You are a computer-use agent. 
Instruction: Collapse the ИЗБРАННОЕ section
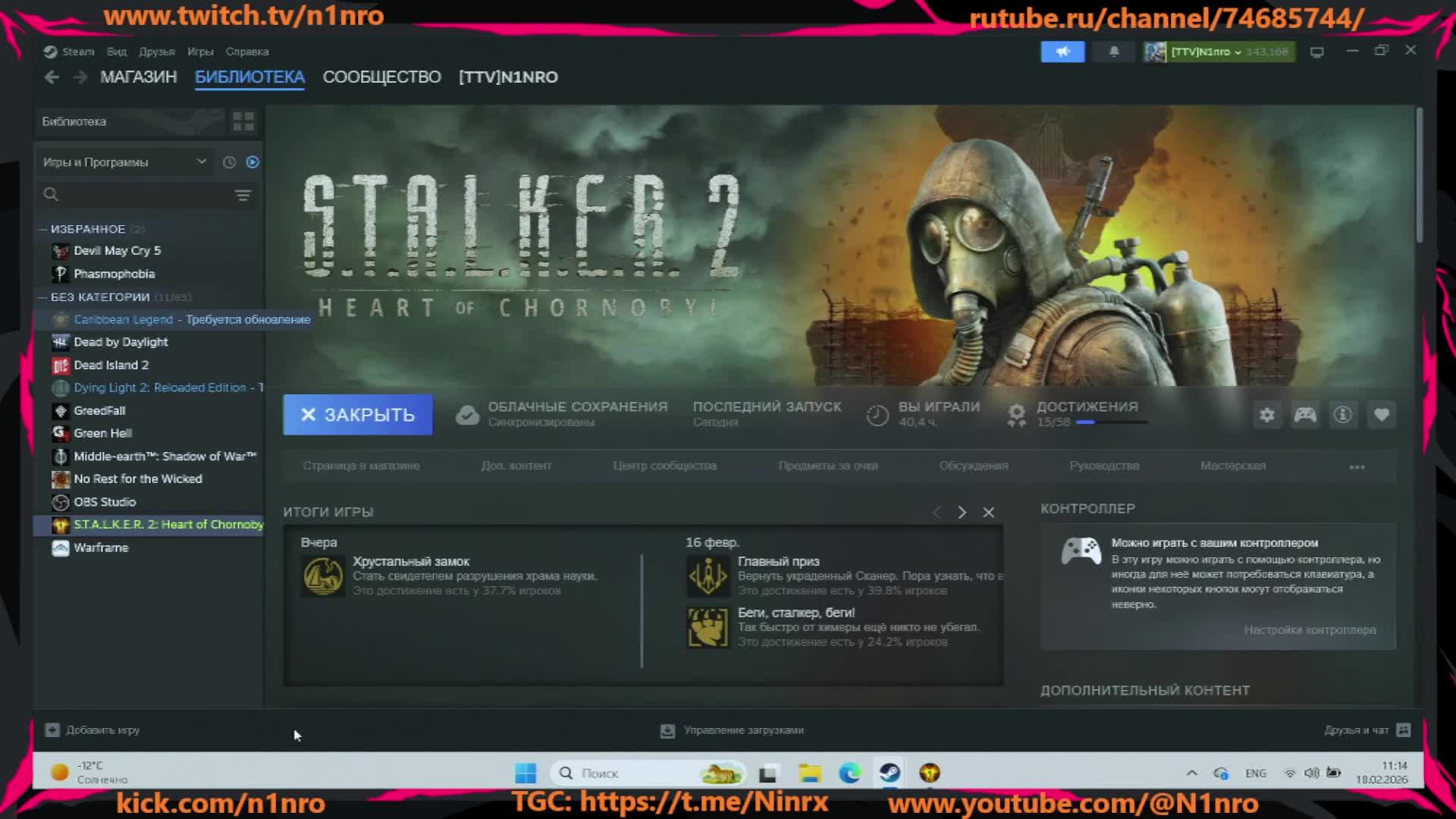click(43, 228)
